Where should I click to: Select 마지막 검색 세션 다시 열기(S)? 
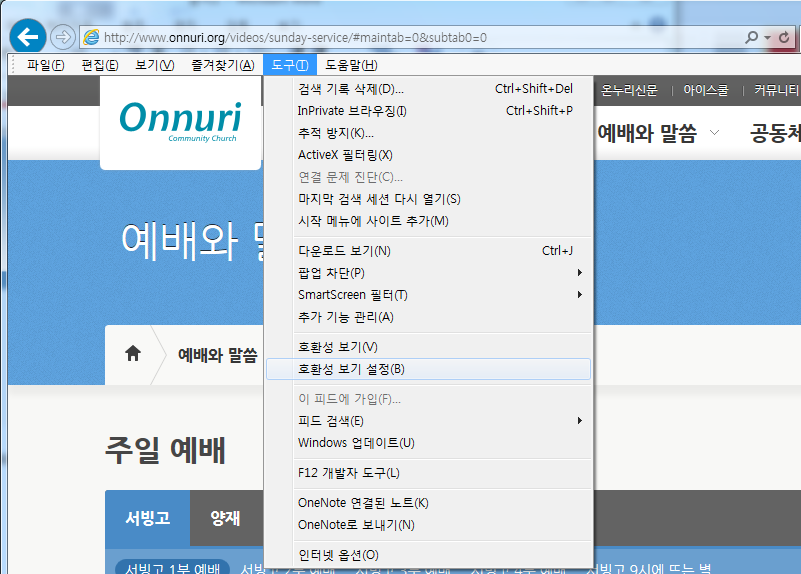point(428,199)
